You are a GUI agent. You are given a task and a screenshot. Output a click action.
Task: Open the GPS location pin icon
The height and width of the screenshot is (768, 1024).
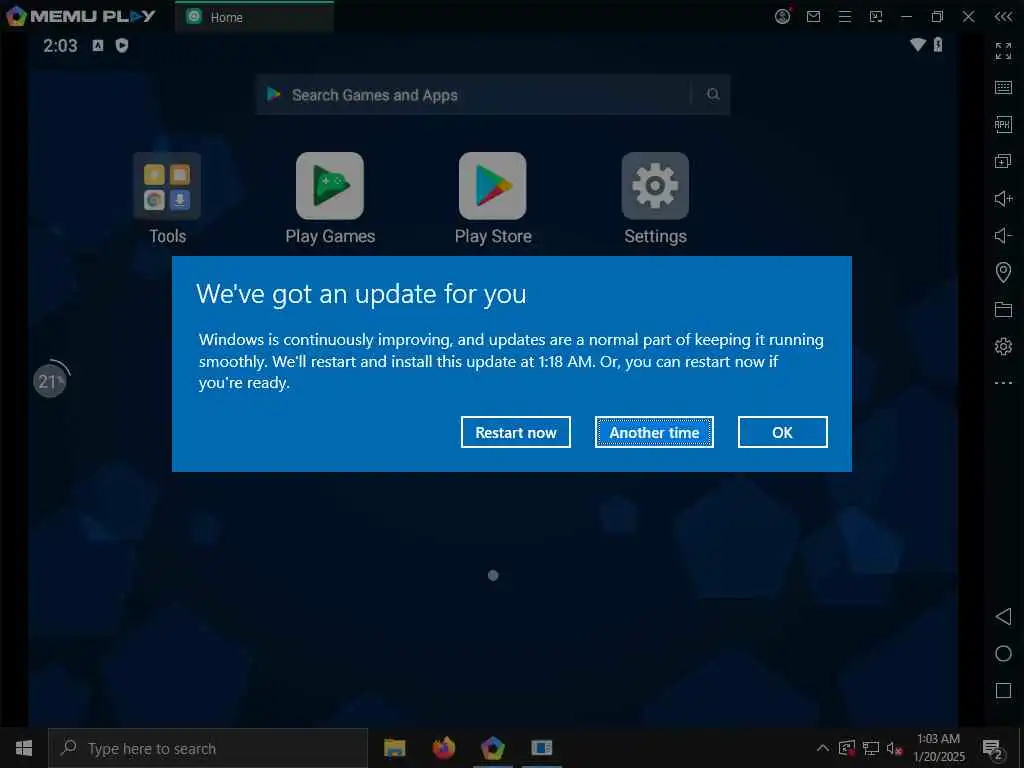(x=1003, y=272)
